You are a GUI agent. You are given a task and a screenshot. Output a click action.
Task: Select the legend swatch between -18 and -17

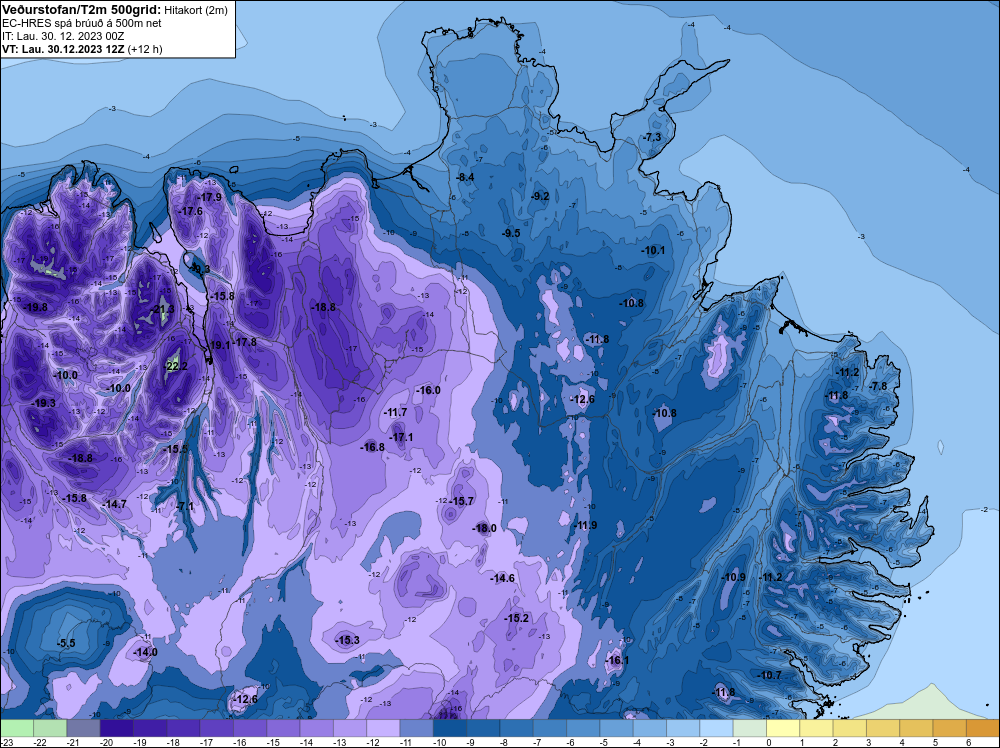coord(183,728)
